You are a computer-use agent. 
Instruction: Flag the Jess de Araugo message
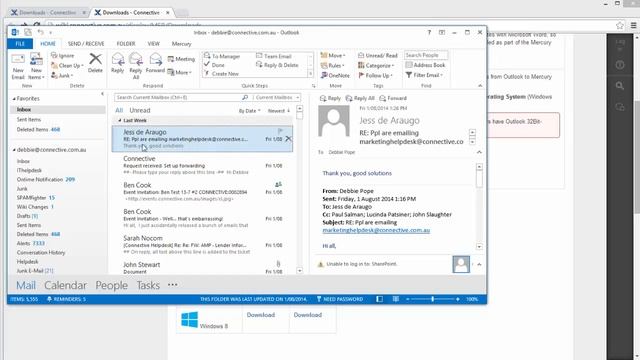tap(280, 131)
